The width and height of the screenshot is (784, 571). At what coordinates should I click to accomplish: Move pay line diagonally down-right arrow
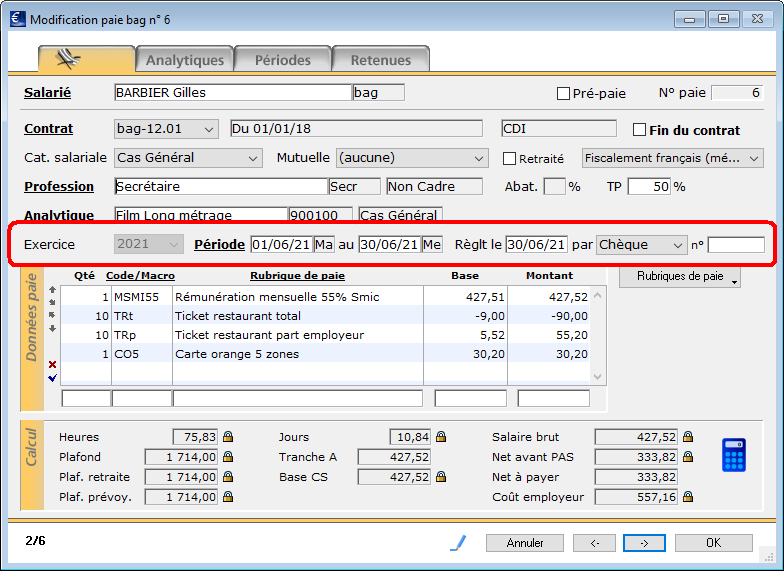click(52, 302)
